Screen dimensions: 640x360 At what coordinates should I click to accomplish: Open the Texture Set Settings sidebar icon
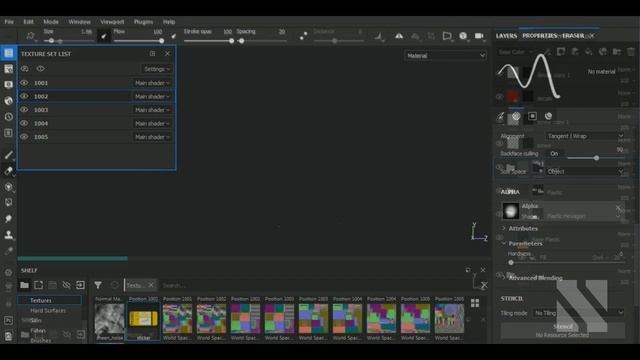tap(8, 69)
